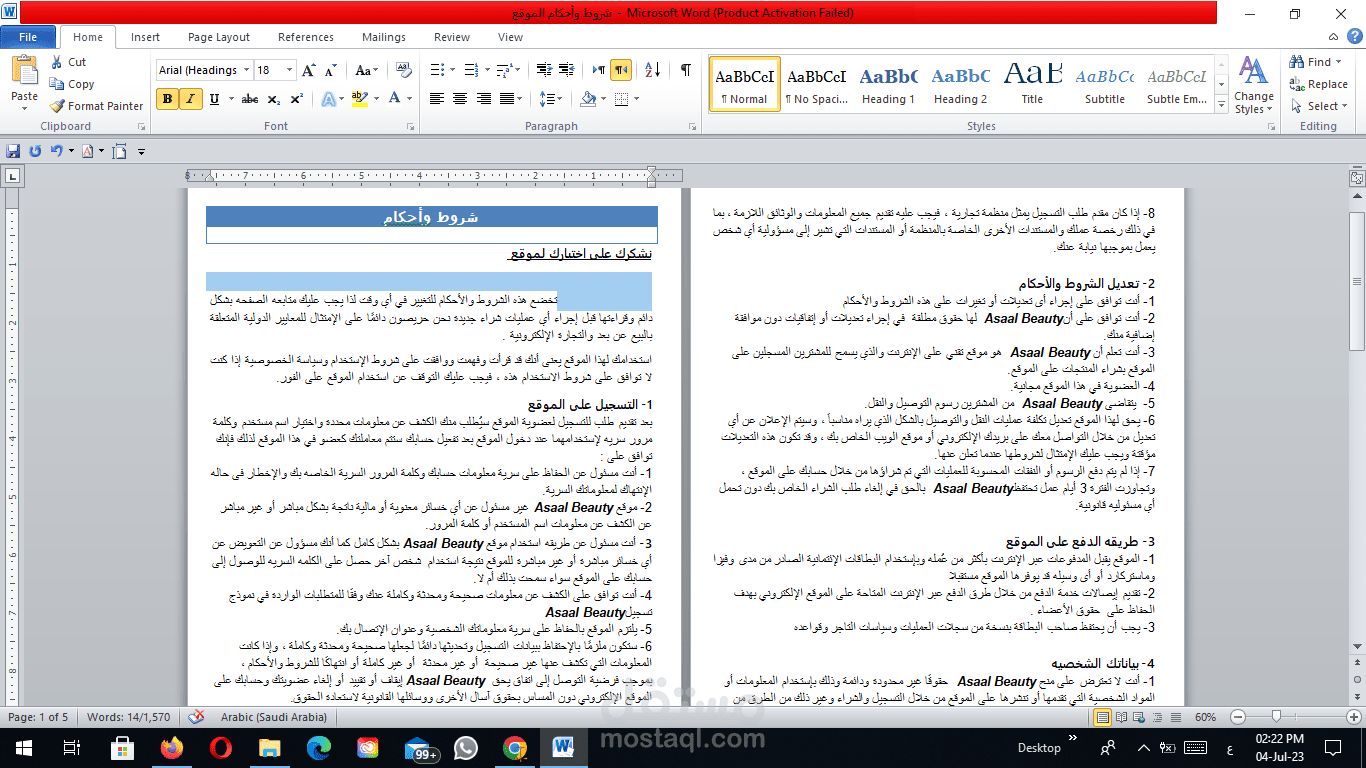Switch to the References tab

[x=306, y=37]
